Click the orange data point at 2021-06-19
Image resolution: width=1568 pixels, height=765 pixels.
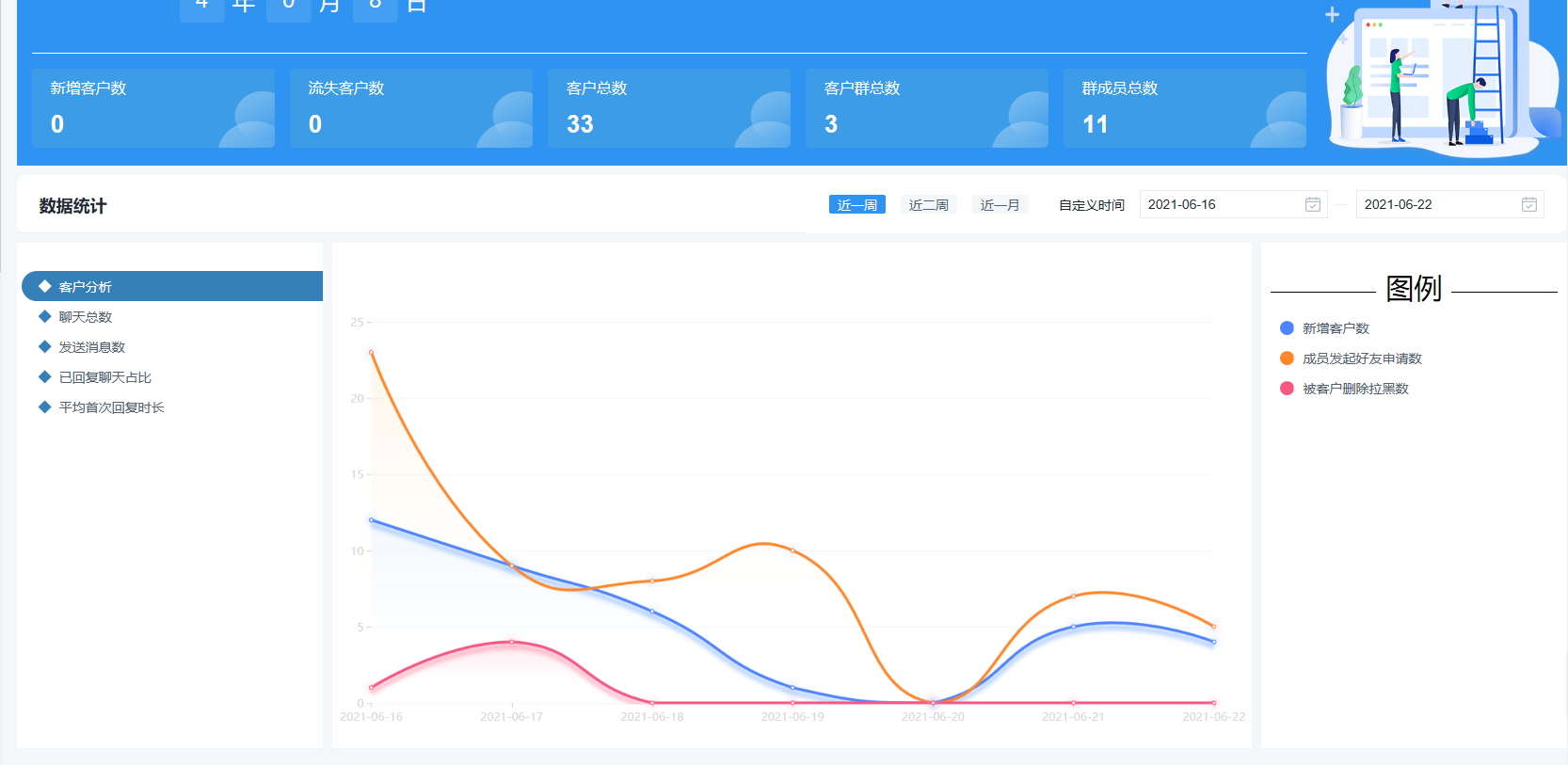(792, 550)
